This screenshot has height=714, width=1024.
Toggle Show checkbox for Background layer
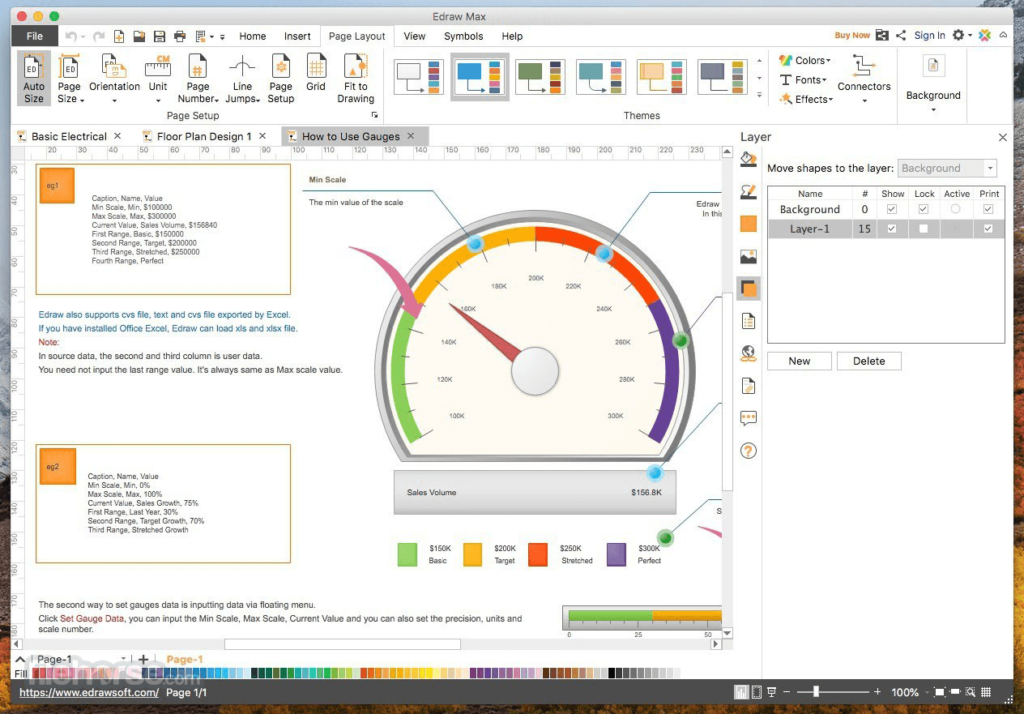891,209
